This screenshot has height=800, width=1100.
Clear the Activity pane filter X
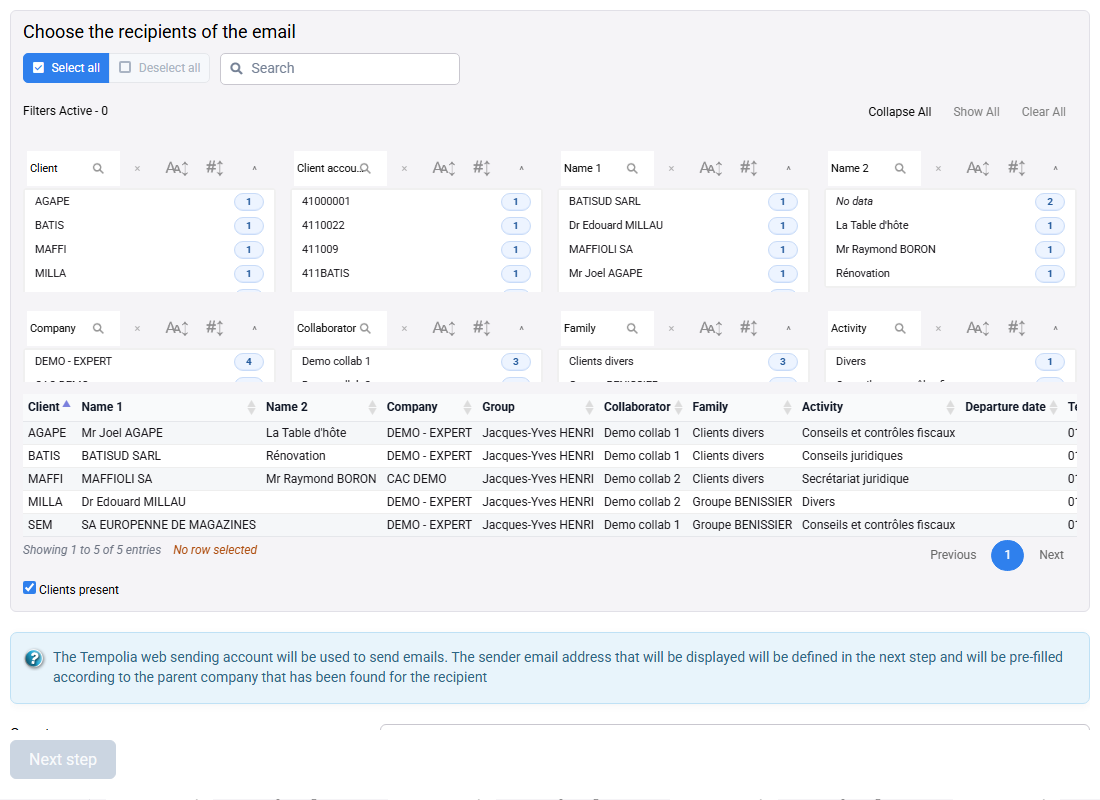tap(938, 328)
